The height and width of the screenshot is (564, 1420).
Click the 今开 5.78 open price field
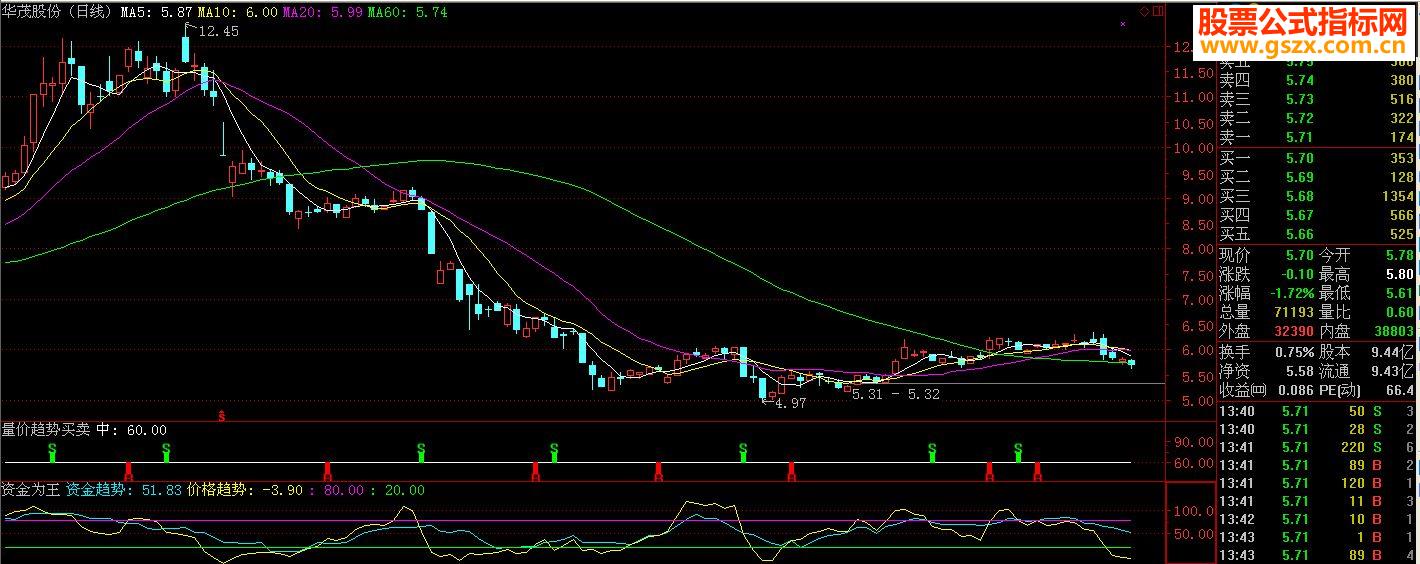point(1367,256)
